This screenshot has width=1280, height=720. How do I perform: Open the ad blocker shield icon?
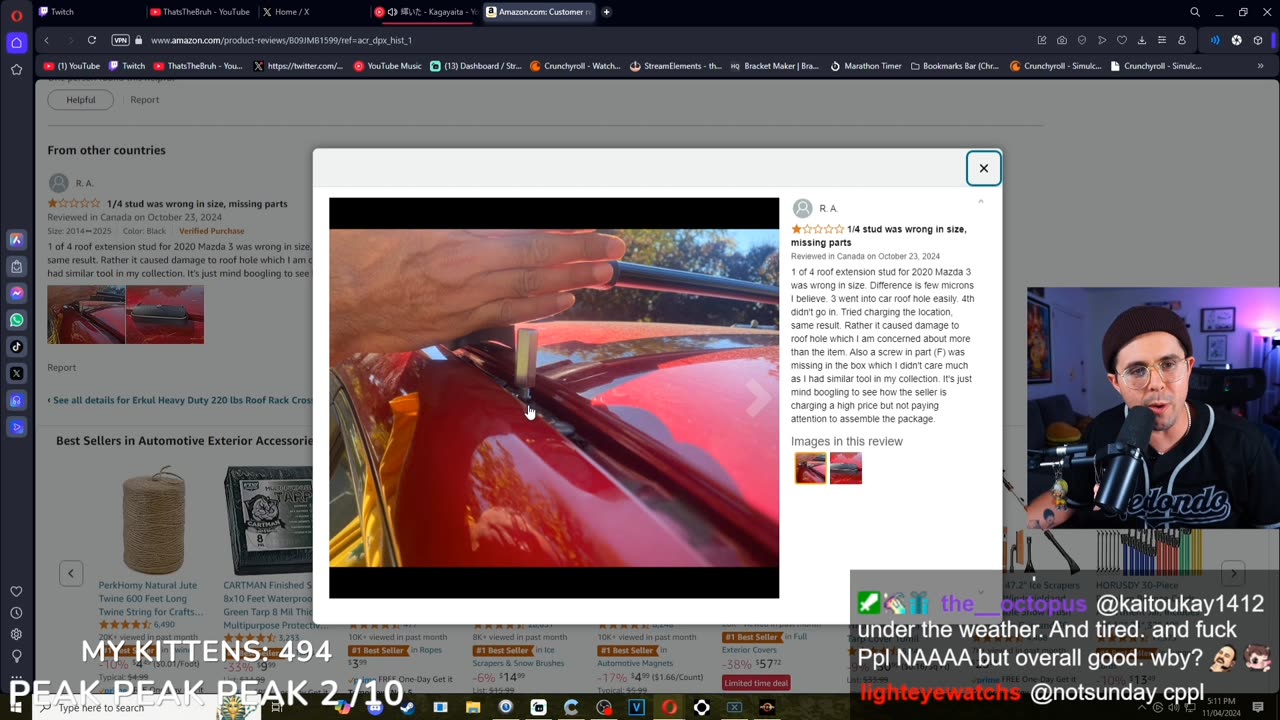pyautogui.click(x=1082, y=40)
